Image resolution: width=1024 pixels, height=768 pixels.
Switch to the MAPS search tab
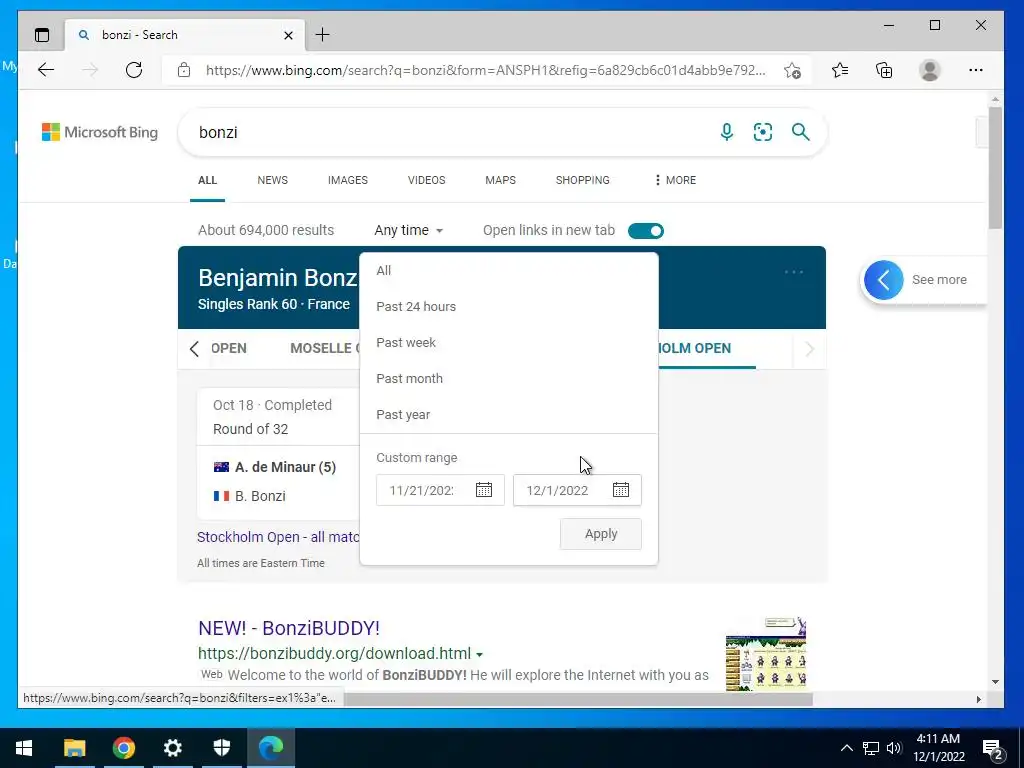pos(500,180)
